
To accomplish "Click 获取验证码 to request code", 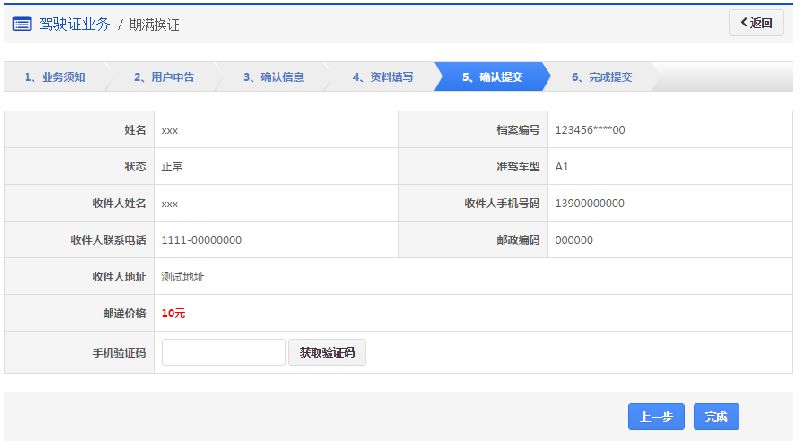I will [327, 353].
